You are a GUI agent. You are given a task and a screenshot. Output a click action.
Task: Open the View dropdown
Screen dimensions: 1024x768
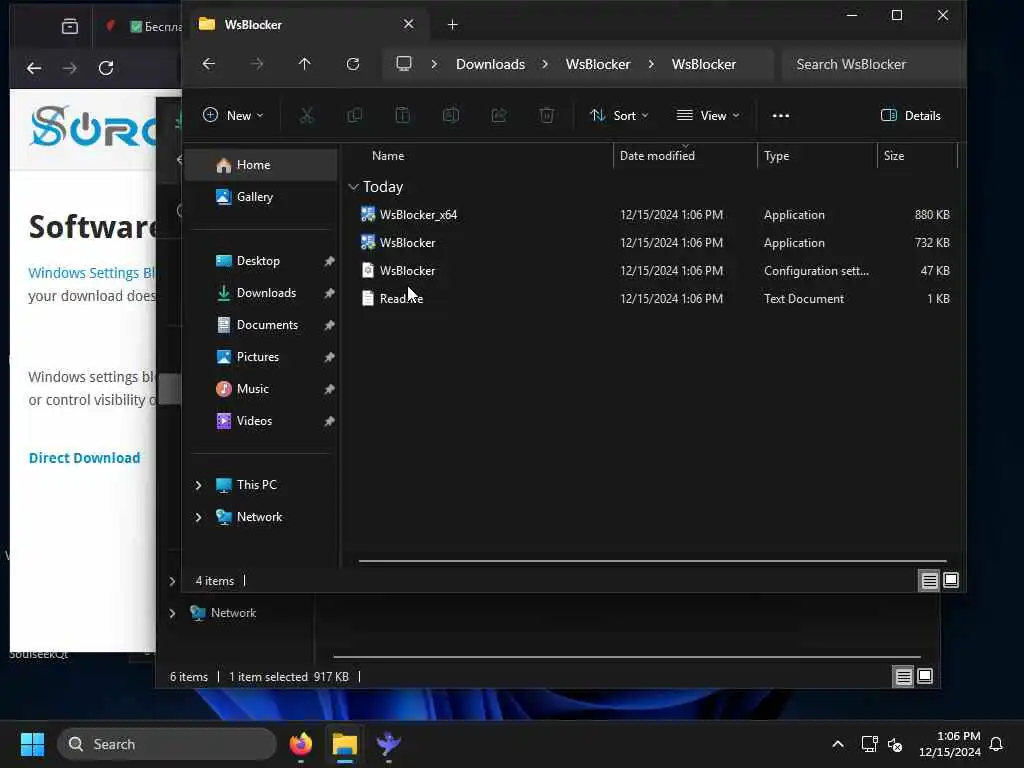[708, 116]
